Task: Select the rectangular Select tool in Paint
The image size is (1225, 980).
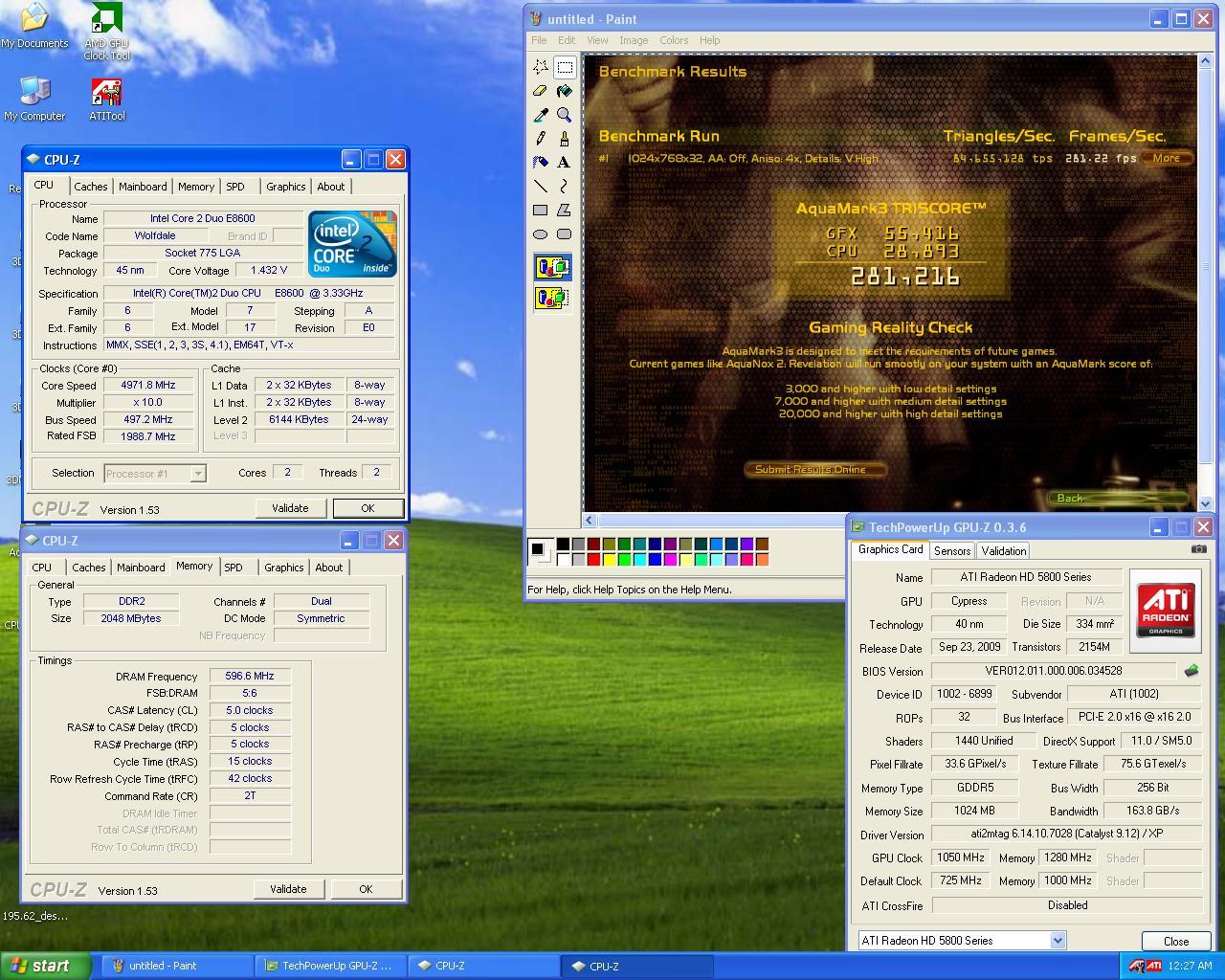Action: [x=565, y=67]
